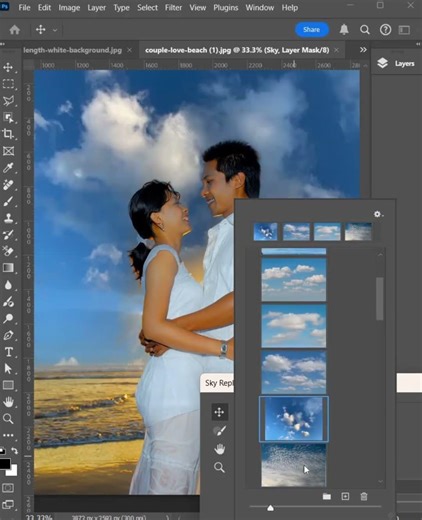This screenshot has height=520, width=422.
Task: Toggle Quick Mask mode
Action: (8, 488)
